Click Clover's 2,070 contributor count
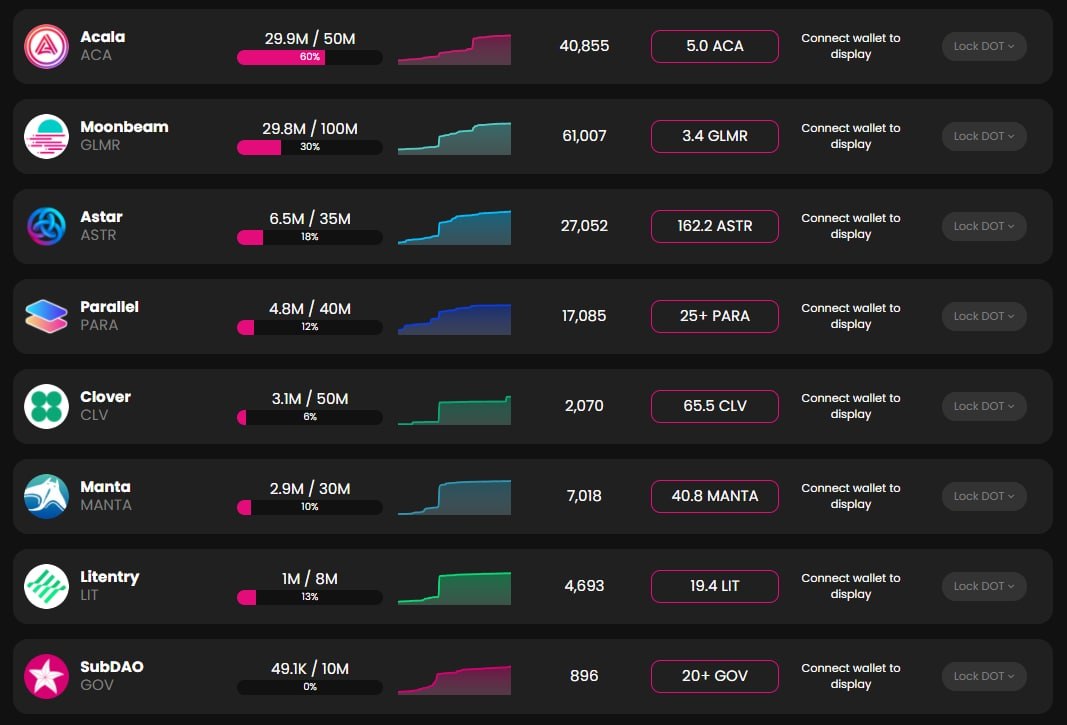The image size is (1067, 725). pyautogui.click(x=584, y=406)
